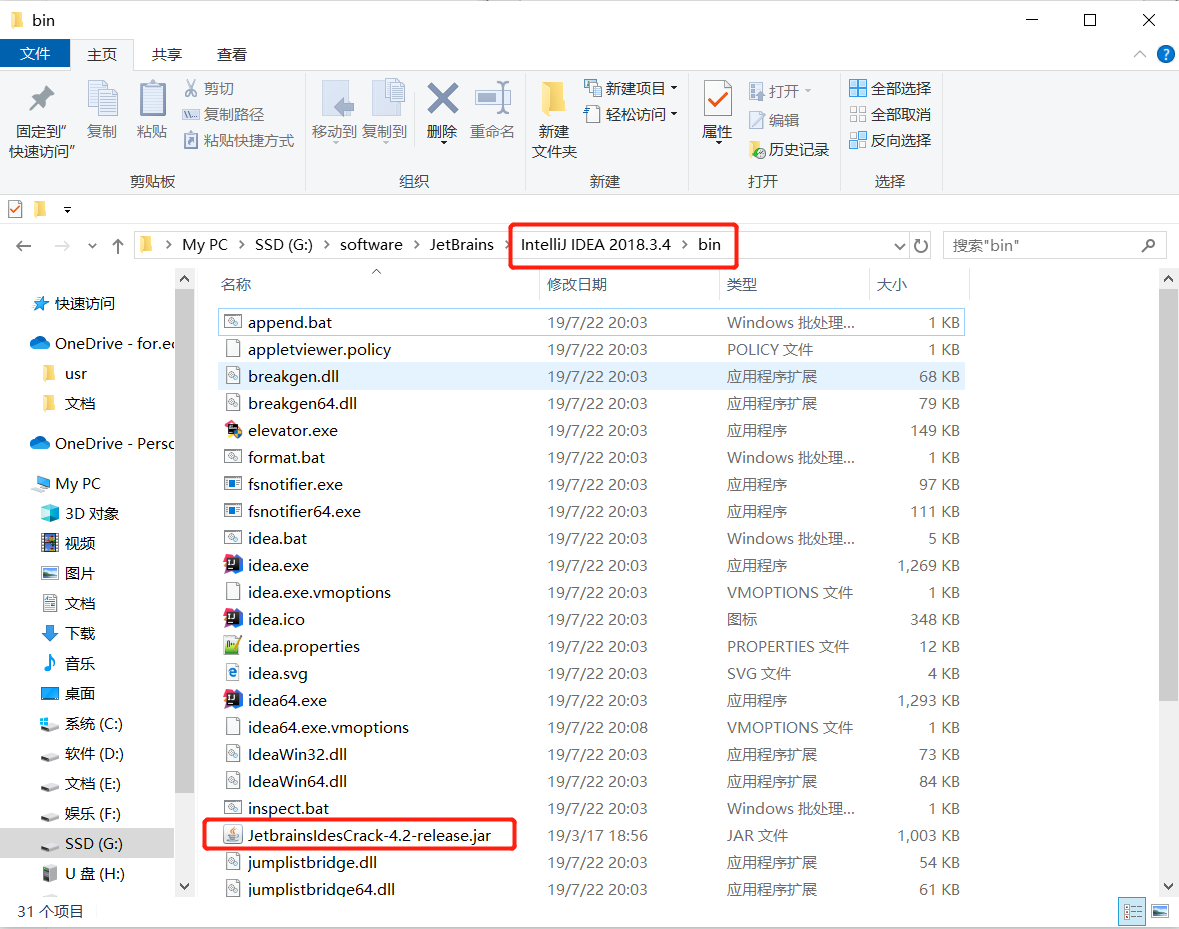The width and height of the screenshot is (1179, 929).
Task: Click properties checkmark in quick access toolbar
Action: (15, 209)
